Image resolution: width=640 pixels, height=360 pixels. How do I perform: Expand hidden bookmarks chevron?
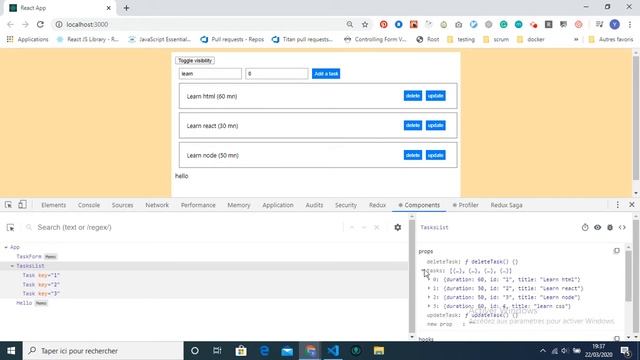(x=576, y=40)
